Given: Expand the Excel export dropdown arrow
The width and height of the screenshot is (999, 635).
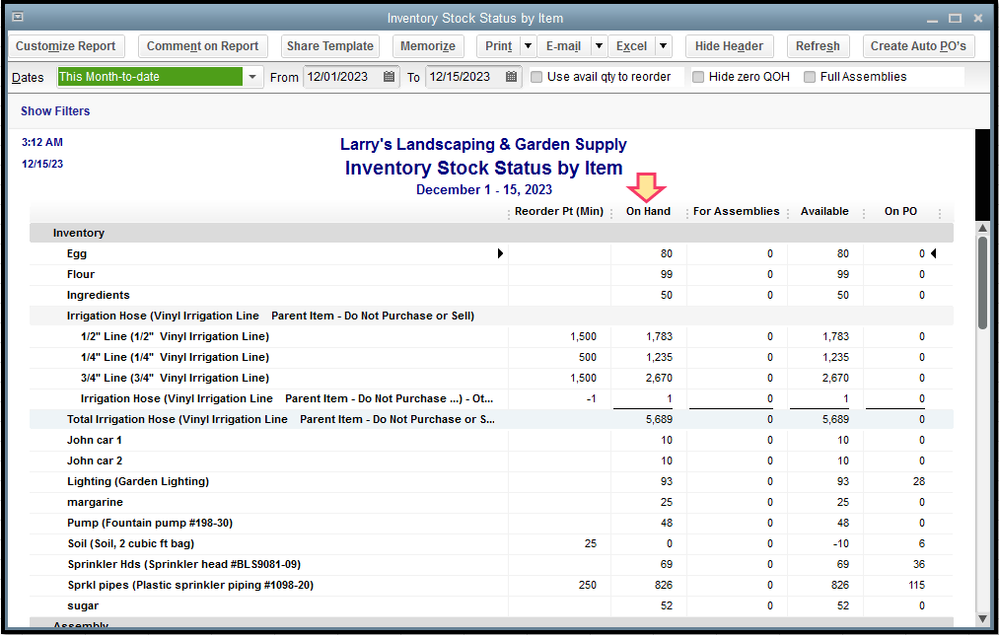Looking at the screenshot, I should click(x=663, y=46).
